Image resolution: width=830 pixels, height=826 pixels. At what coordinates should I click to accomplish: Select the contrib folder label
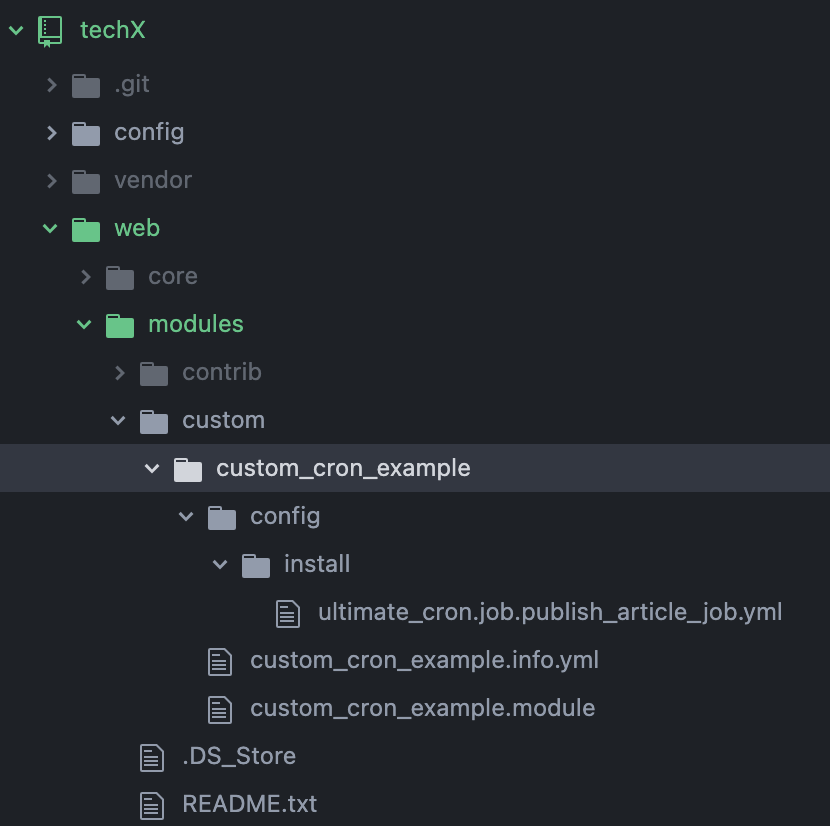(x=222, y=372)
